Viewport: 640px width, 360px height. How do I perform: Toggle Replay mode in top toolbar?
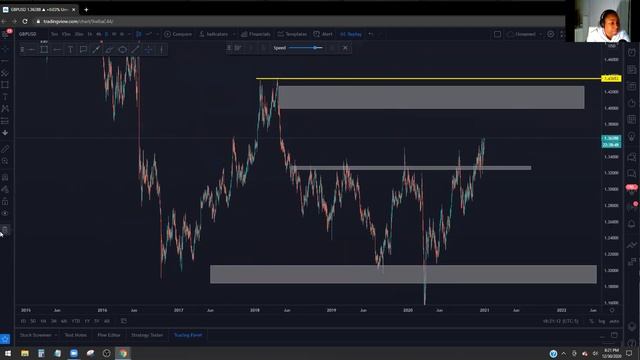[x=351, y=34]
